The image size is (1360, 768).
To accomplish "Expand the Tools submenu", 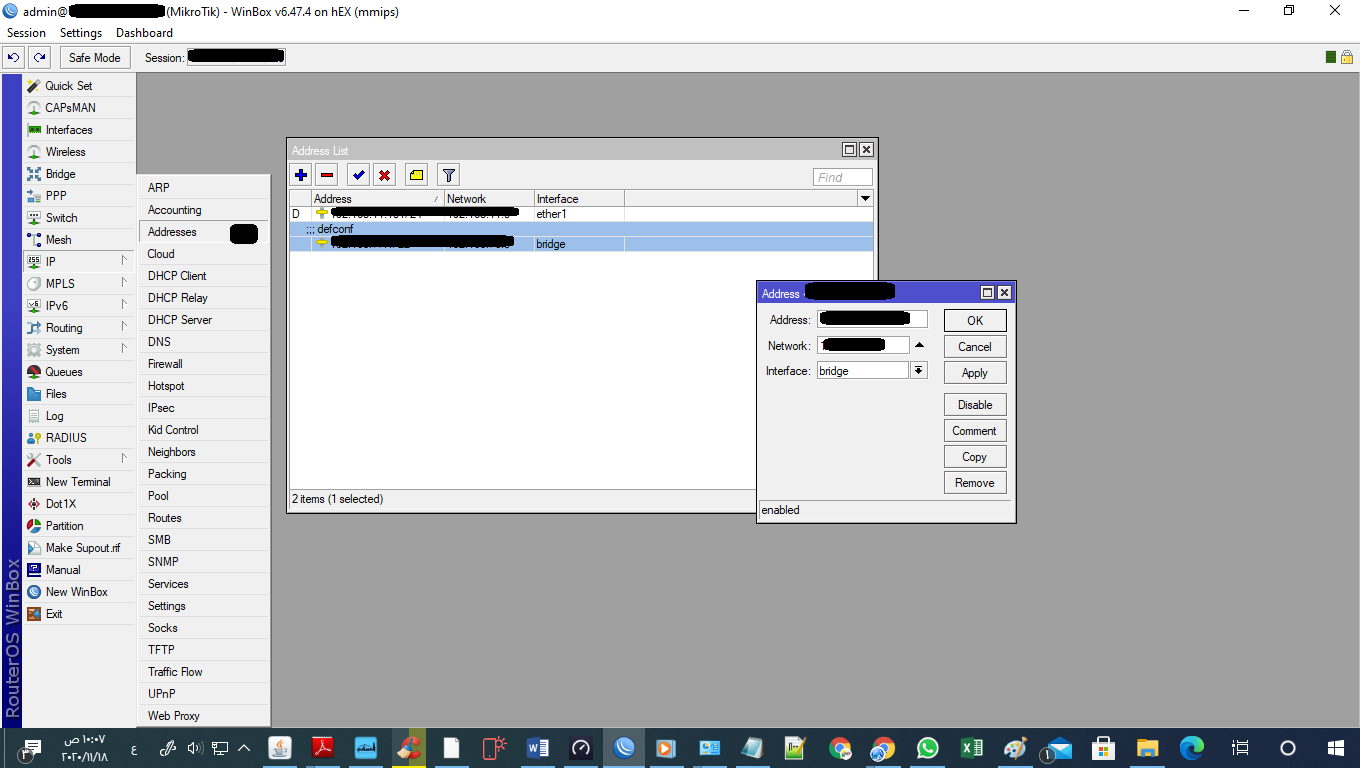I will point(79,460).
